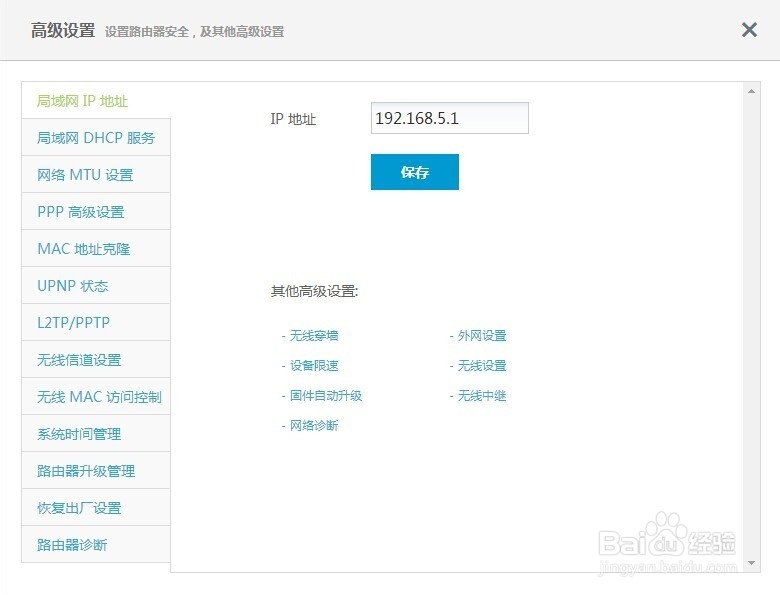The height and width of the screenshot is (595, 780).
Task: Open 路由器诊断 tab
Action: pyautogui.click(x=96, y=544)
